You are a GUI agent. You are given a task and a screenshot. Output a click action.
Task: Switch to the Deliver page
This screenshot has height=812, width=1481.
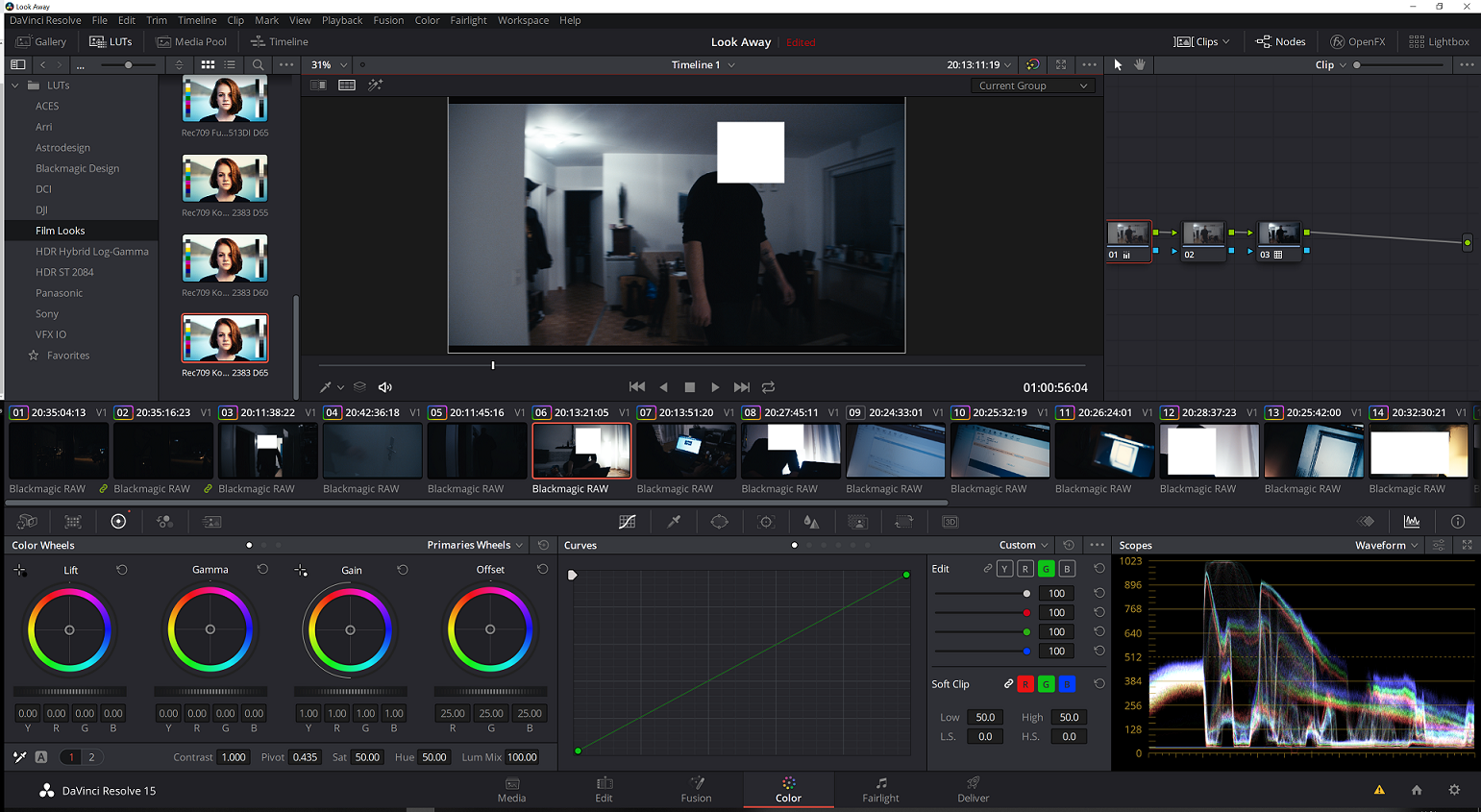pos(973,789)
